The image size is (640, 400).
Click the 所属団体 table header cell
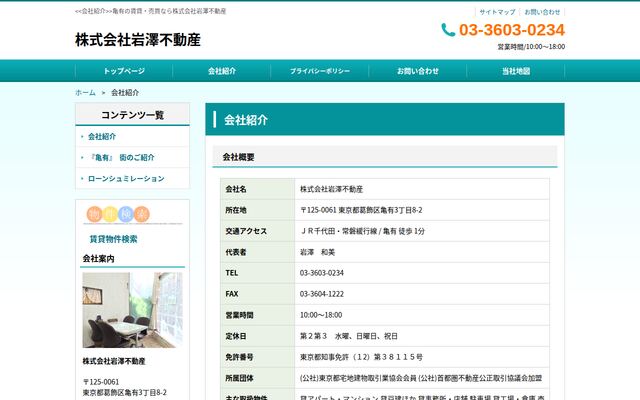pos(258,378)
